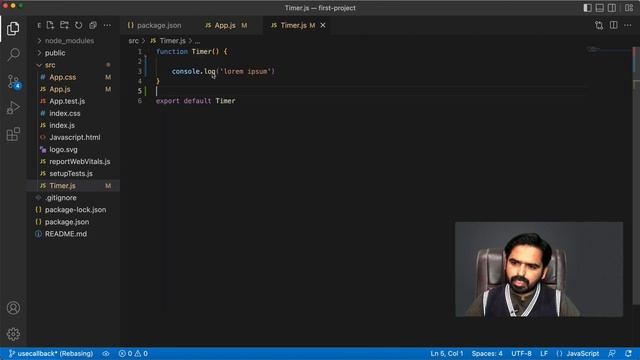The height and width of the screenshot is (360, 640).
Task: Change end of line sequence LF
Action: 544,353
